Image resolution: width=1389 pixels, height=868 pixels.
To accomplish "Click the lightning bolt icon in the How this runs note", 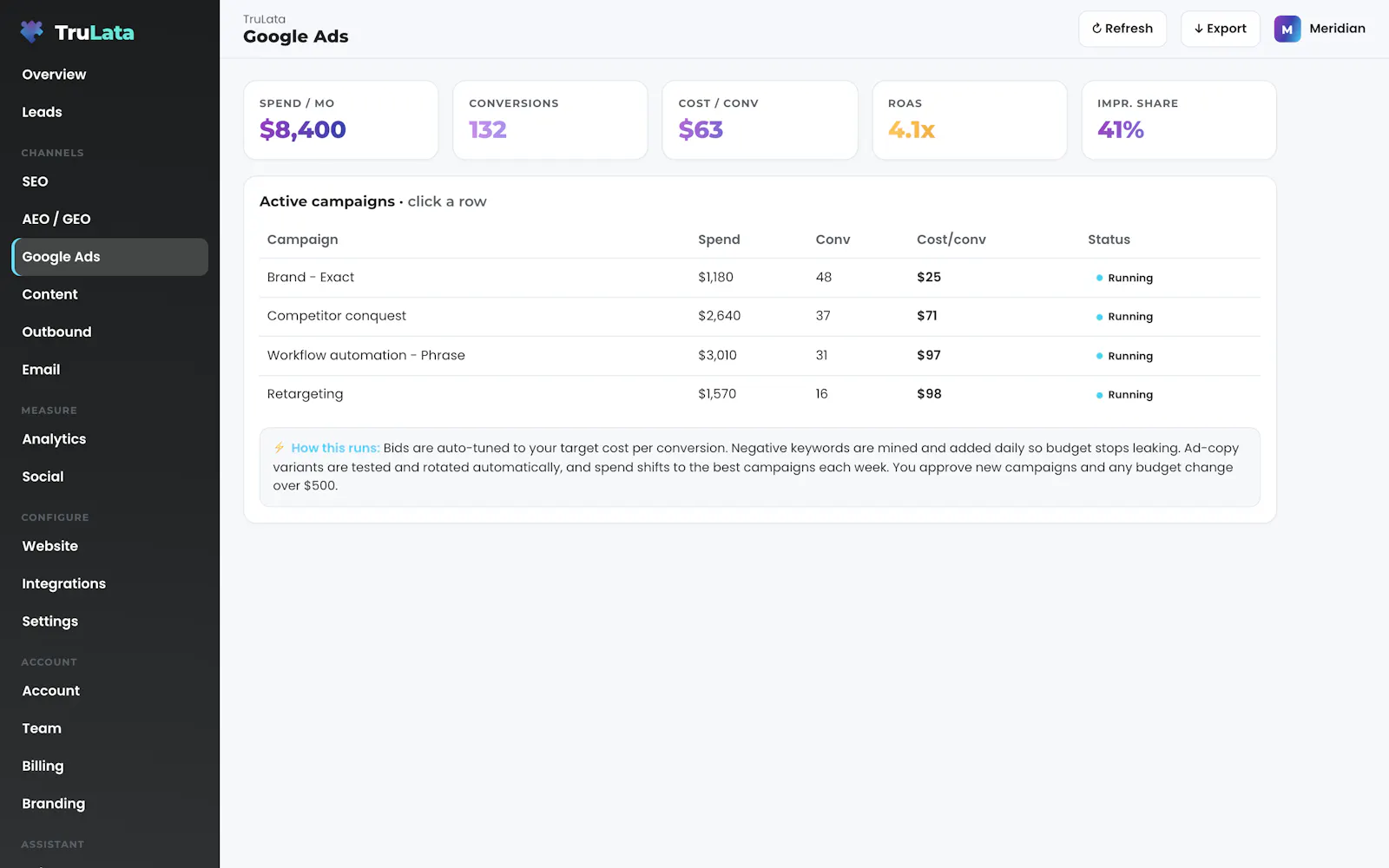I will click(x=280, y=448).
